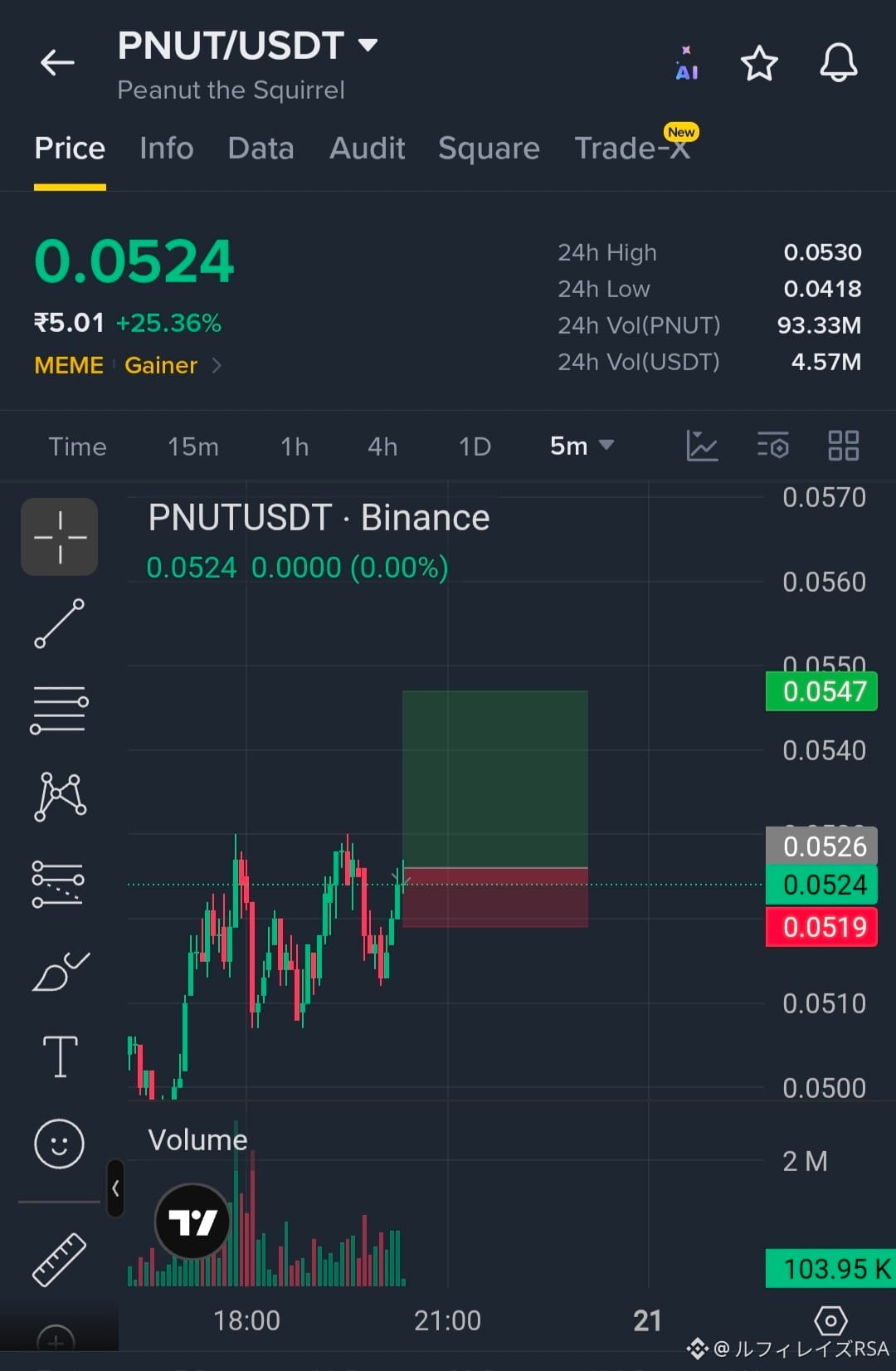Click the 18:00 time axis label
Screen dimensions: 896x1371
point(246,1320)
